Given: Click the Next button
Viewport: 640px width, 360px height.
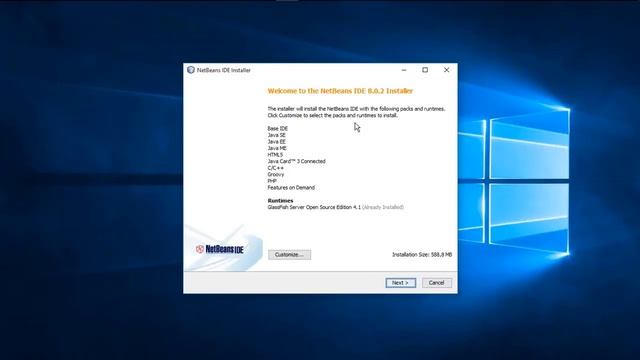Looking at the screenshot, I should tap(400, 282).
